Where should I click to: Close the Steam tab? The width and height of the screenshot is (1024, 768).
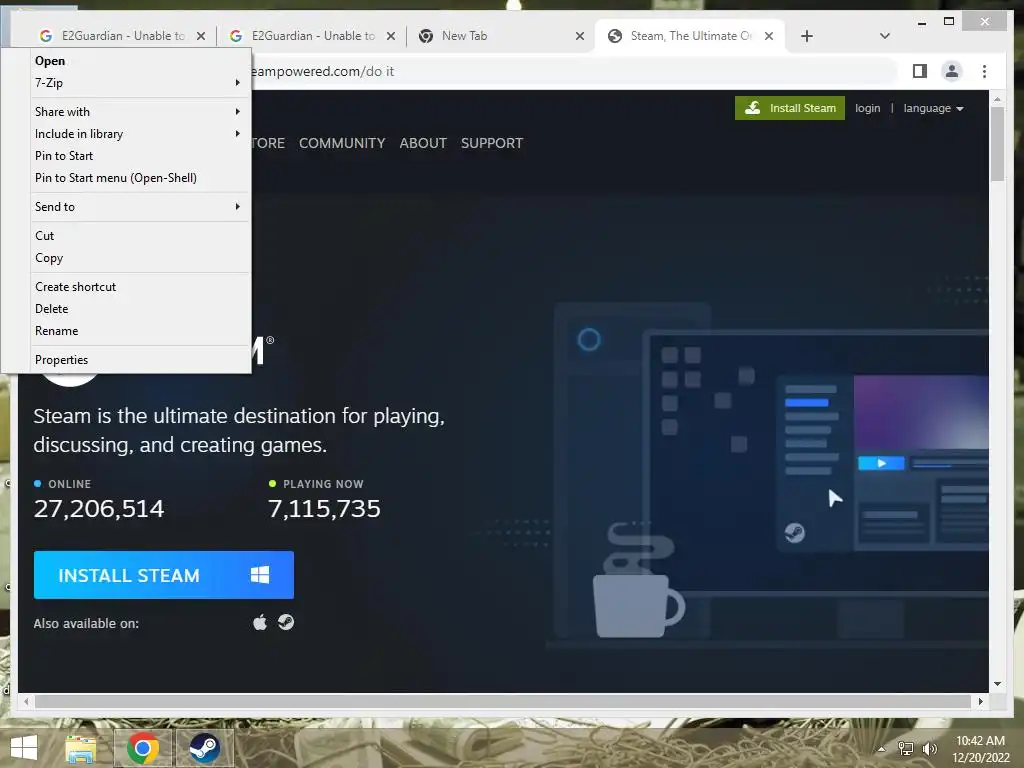(769, 36)
